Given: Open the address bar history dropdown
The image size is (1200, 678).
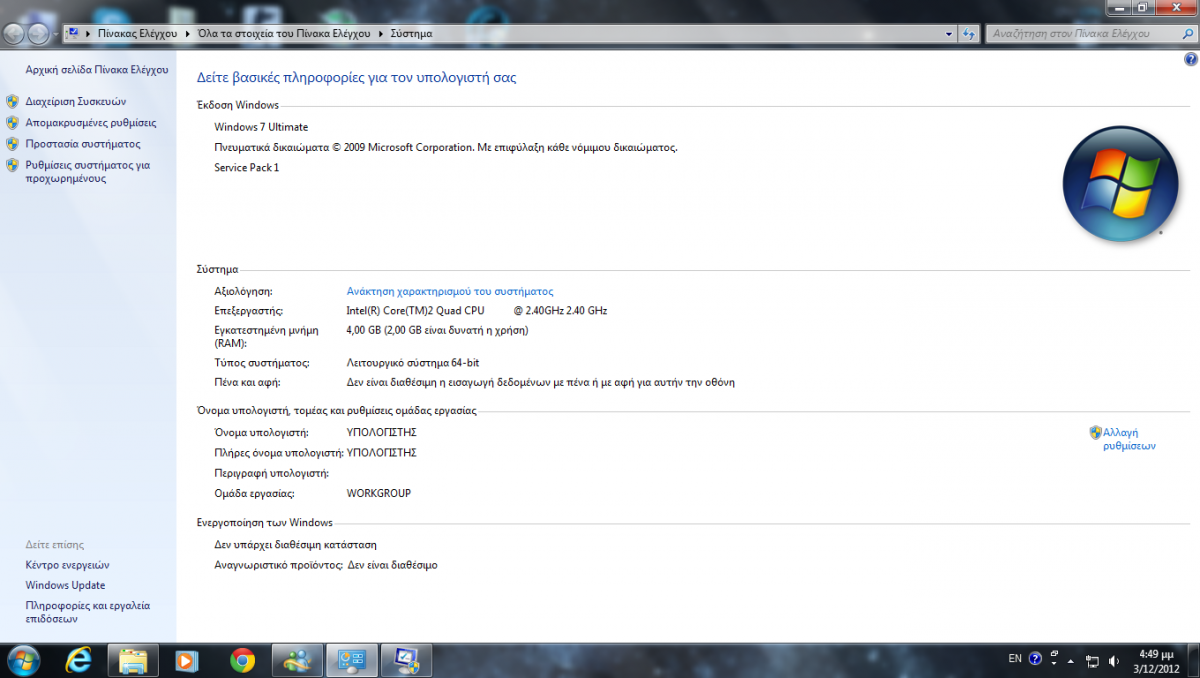Looking at the screenshot, I should tap(949, 33).
